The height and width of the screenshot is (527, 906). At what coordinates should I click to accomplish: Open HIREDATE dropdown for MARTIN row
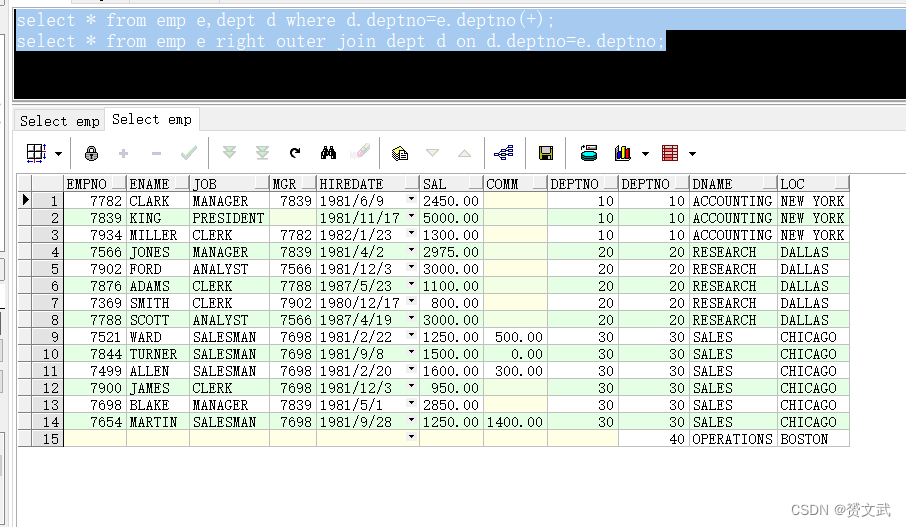pos(411,420)
